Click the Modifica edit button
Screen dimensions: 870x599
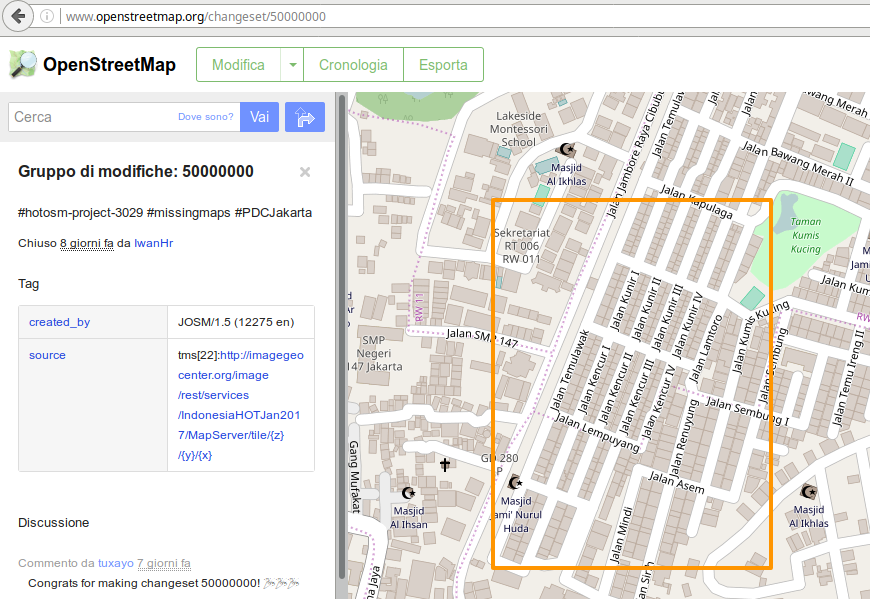pyautogui.click(x=238, y=65)
